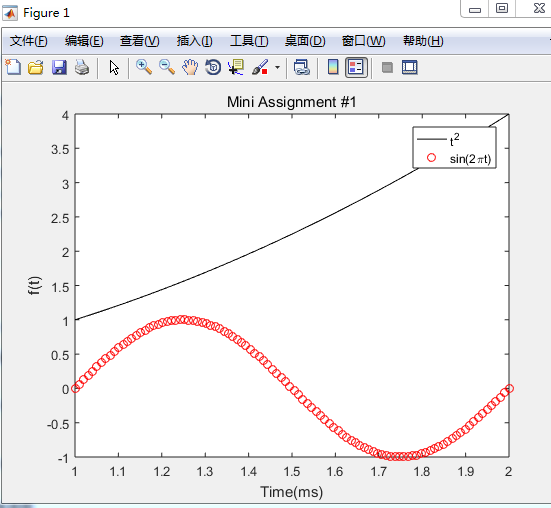Close the Figure 1 window
The height and width of the screenshot is (508, 551).
(538, 8)
